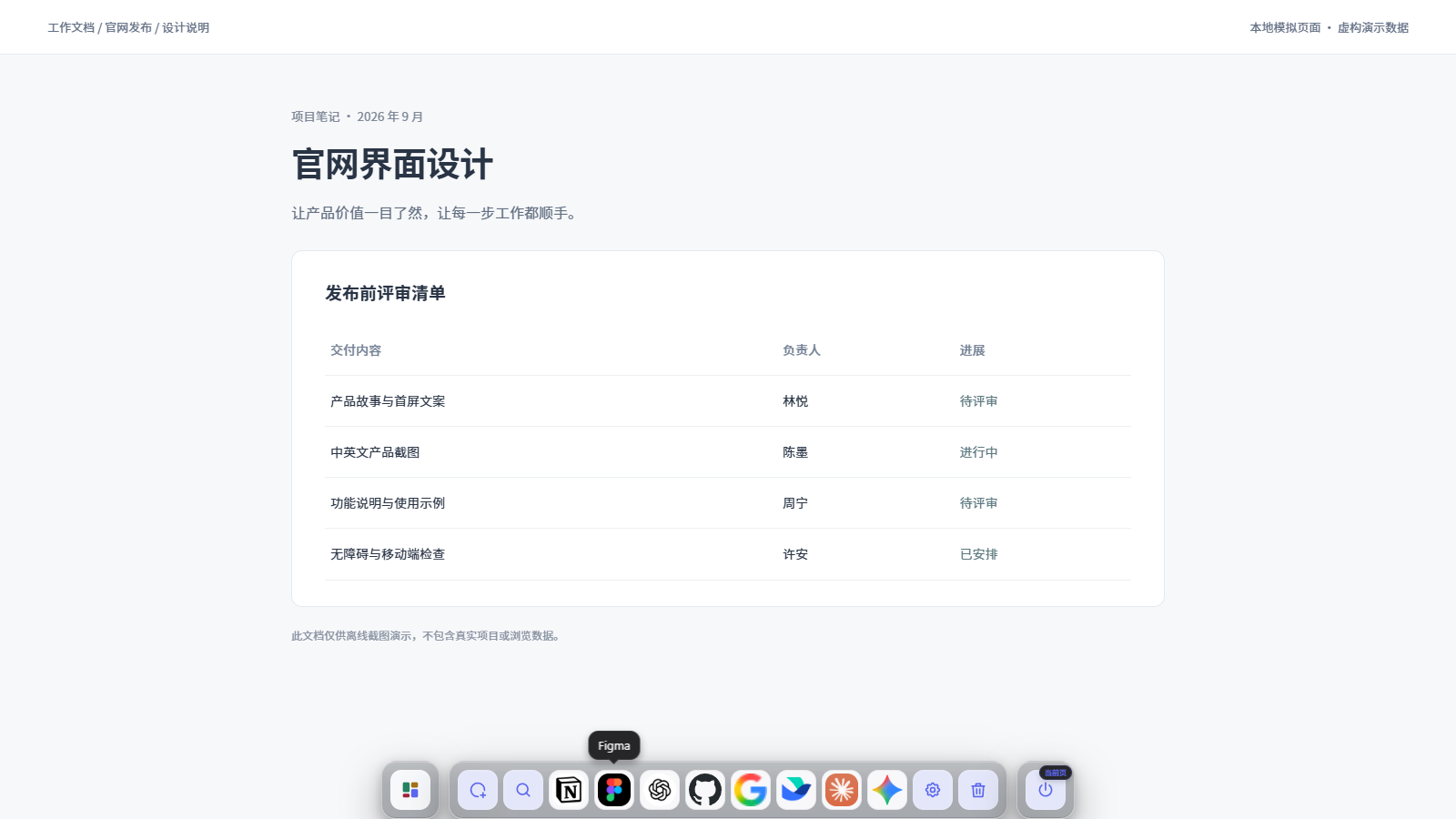Click the 发布前评审清单 card heading
Image resolution: width=1456 pixels, height=819 pixels.
(385, 293)
